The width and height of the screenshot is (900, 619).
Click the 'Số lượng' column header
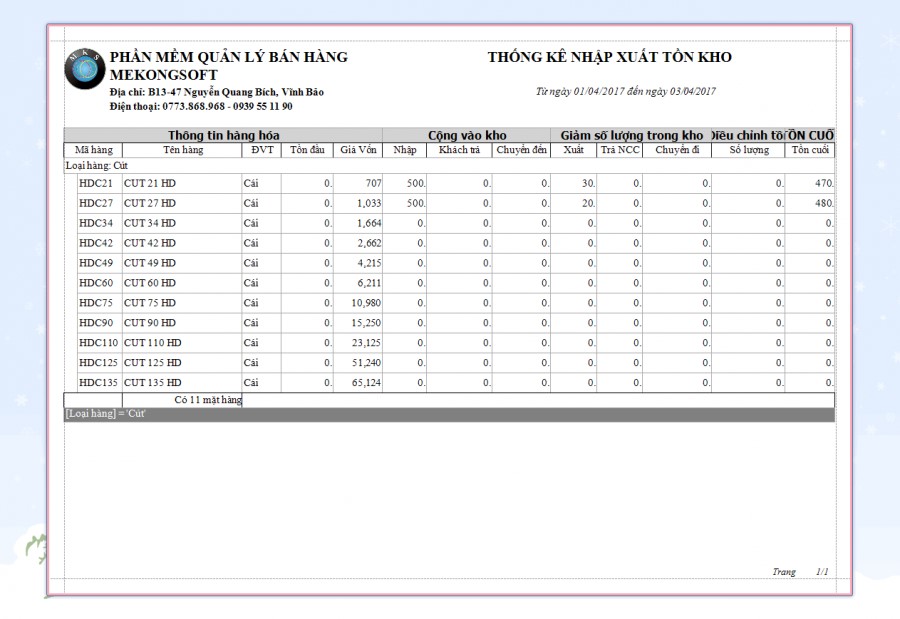click(x=748, y=150)
